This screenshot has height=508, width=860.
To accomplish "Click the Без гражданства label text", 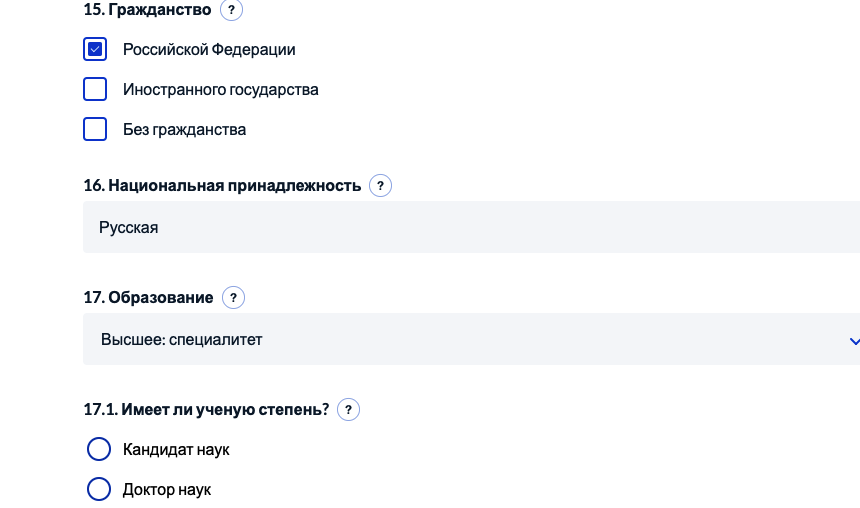I will coord(184,129).
